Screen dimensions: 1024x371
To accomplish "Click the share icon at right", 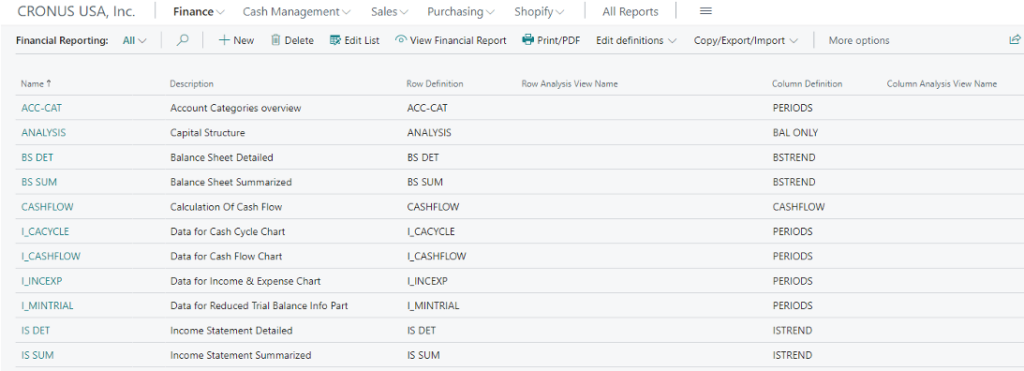I will 1014,40.
